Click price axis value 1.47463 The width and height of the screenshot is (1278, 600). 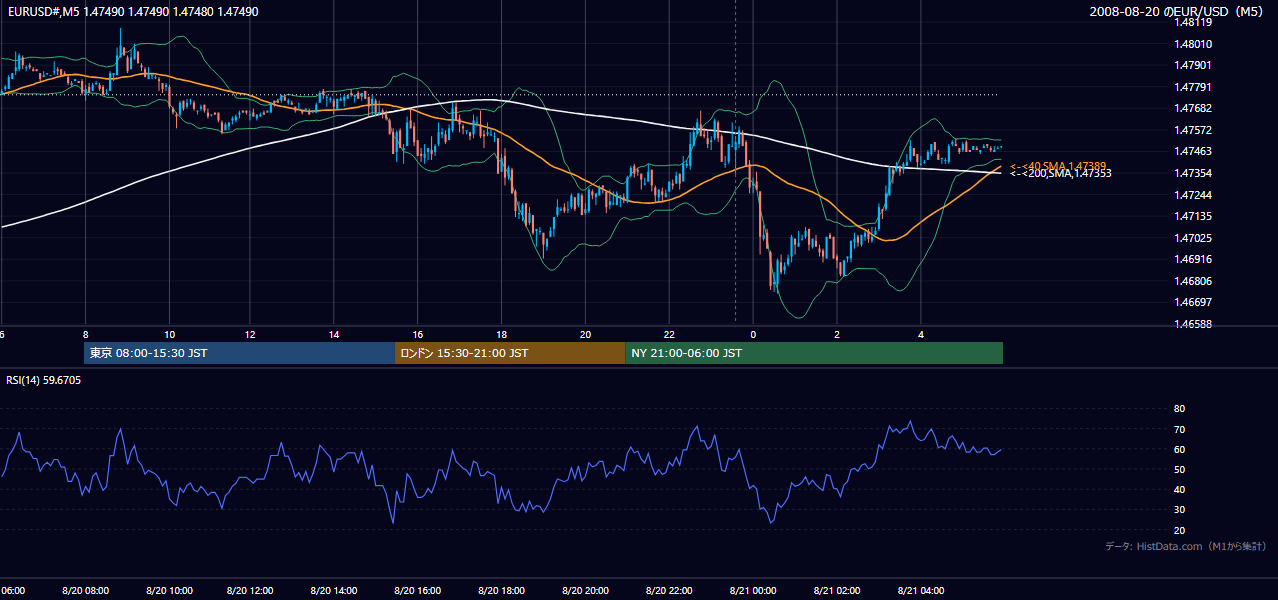[x=1194, y=151]
